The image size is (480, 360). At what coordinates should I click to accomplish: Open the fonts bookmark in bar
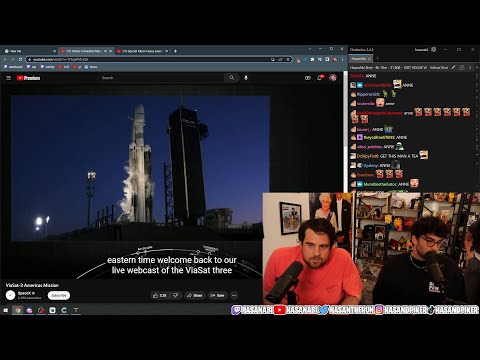click(x=91, y=67)
